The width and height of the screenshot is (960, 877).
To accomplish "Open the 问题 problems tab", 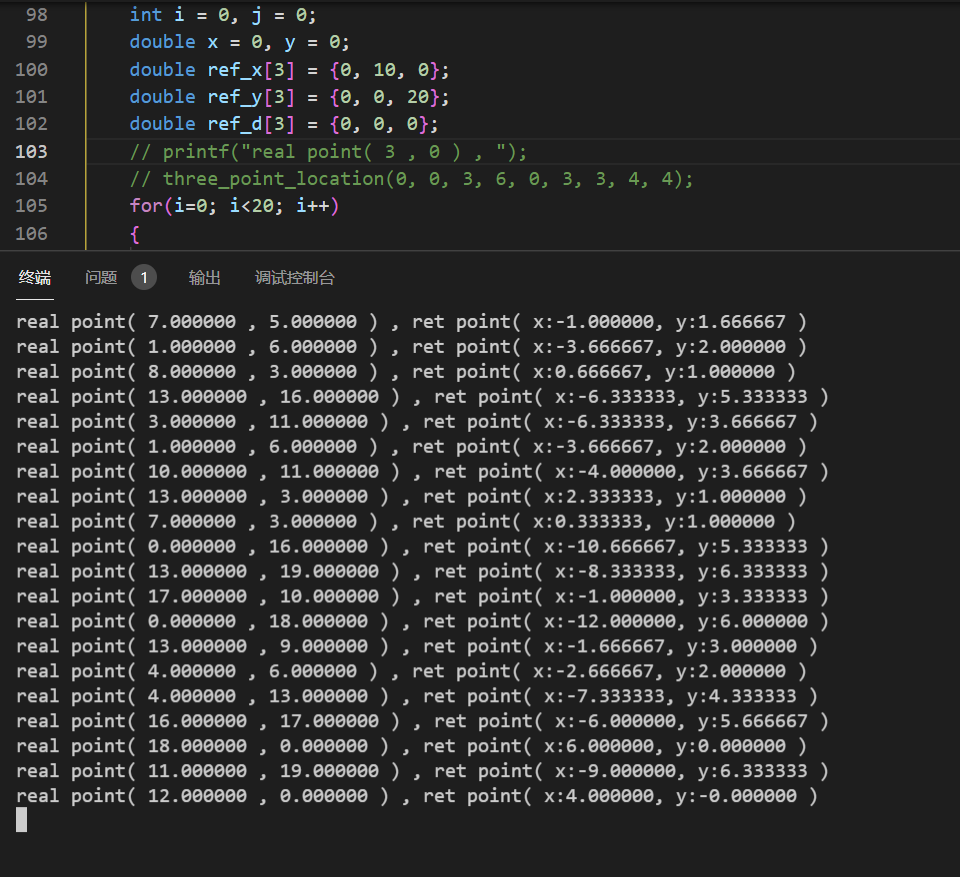I will click(101, 278).
